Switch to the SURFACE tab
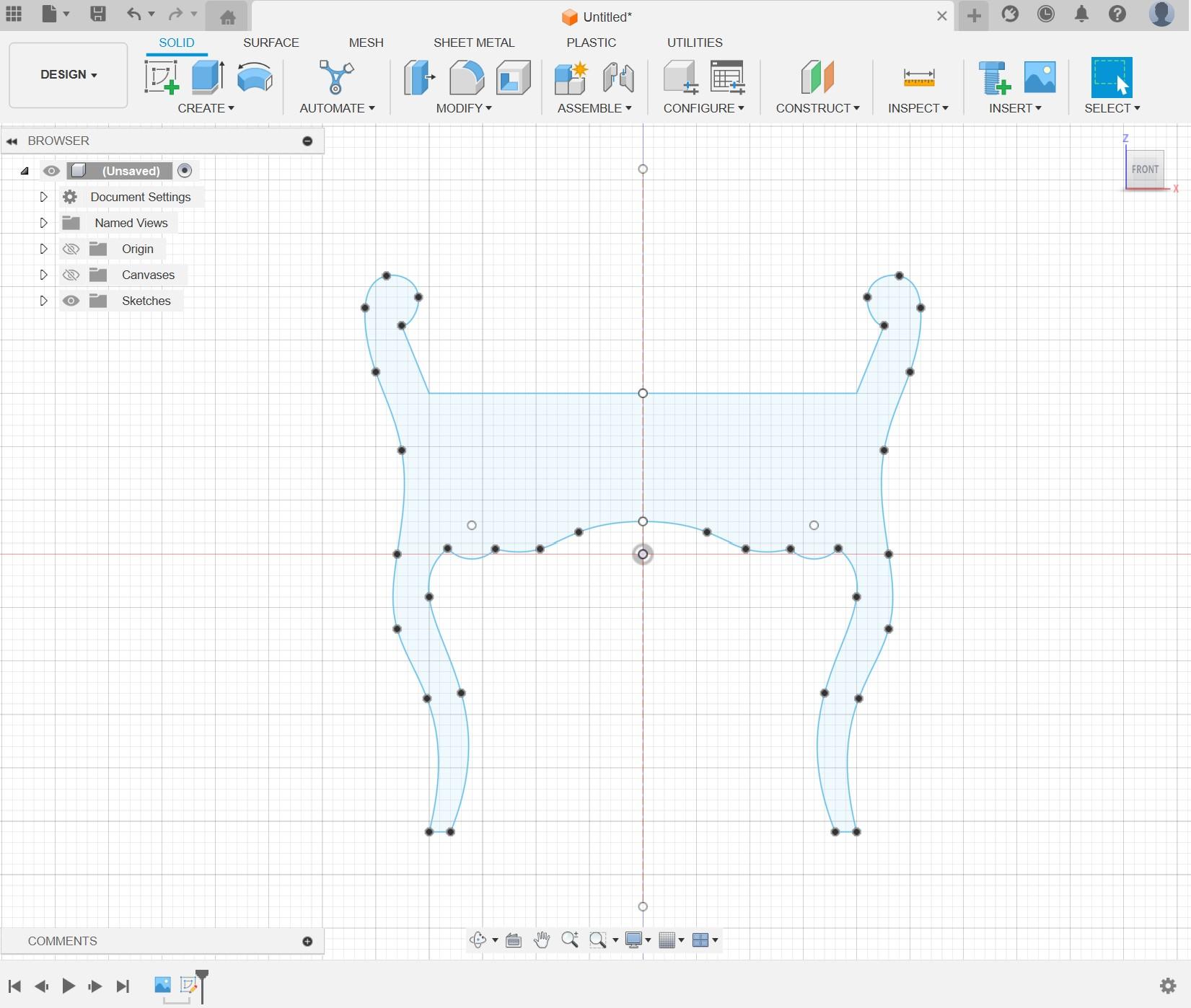 pos(271,43)
